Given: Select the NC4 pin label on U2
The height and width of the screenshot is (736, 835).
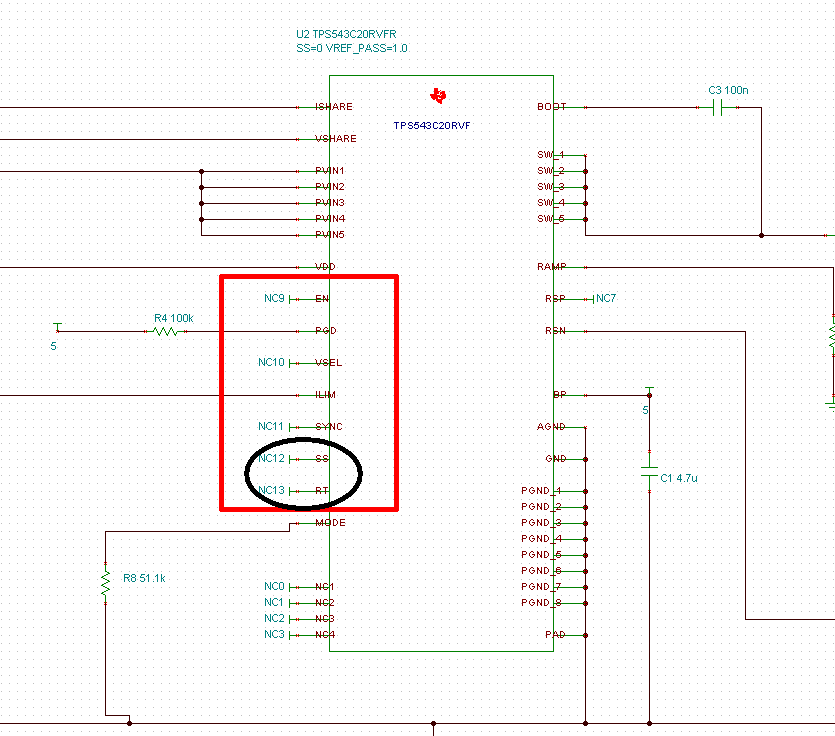Looking at the screenshot, I should point(325,634).
